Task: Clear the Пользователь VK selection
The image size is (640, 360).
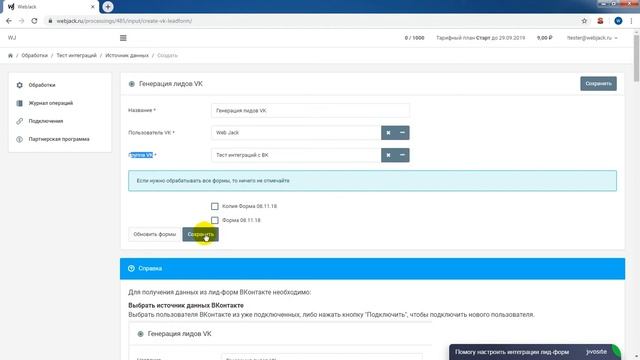Action: point(388,133)
